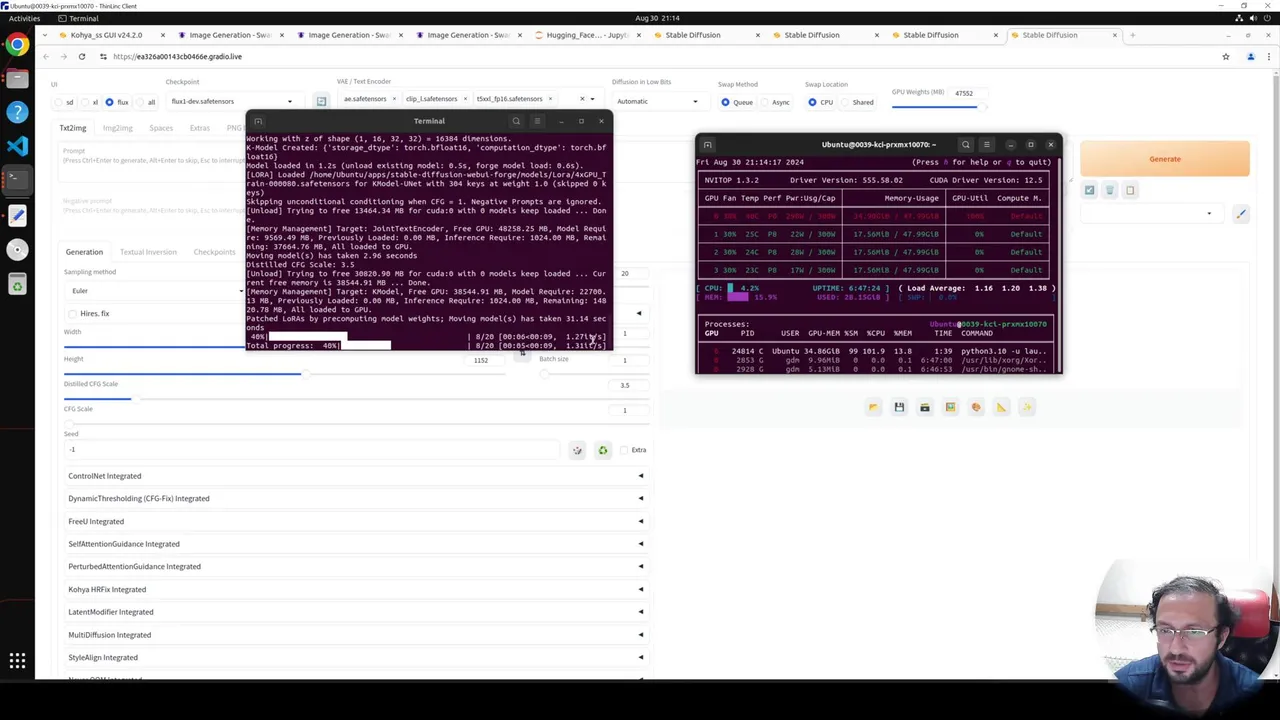Viewport: 1280px width, 720px height.
Task: Apply styles with the clipboard icon
Action: click(1130, 190)
